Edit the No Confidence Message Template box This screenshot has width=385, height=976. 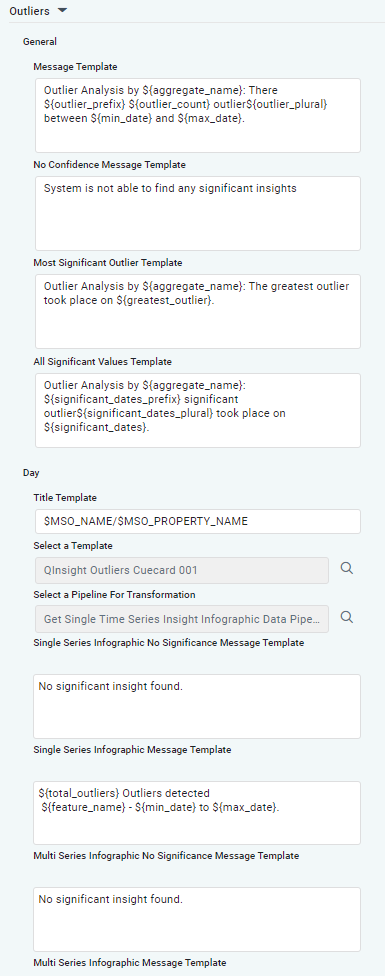(x=198, y=214)
